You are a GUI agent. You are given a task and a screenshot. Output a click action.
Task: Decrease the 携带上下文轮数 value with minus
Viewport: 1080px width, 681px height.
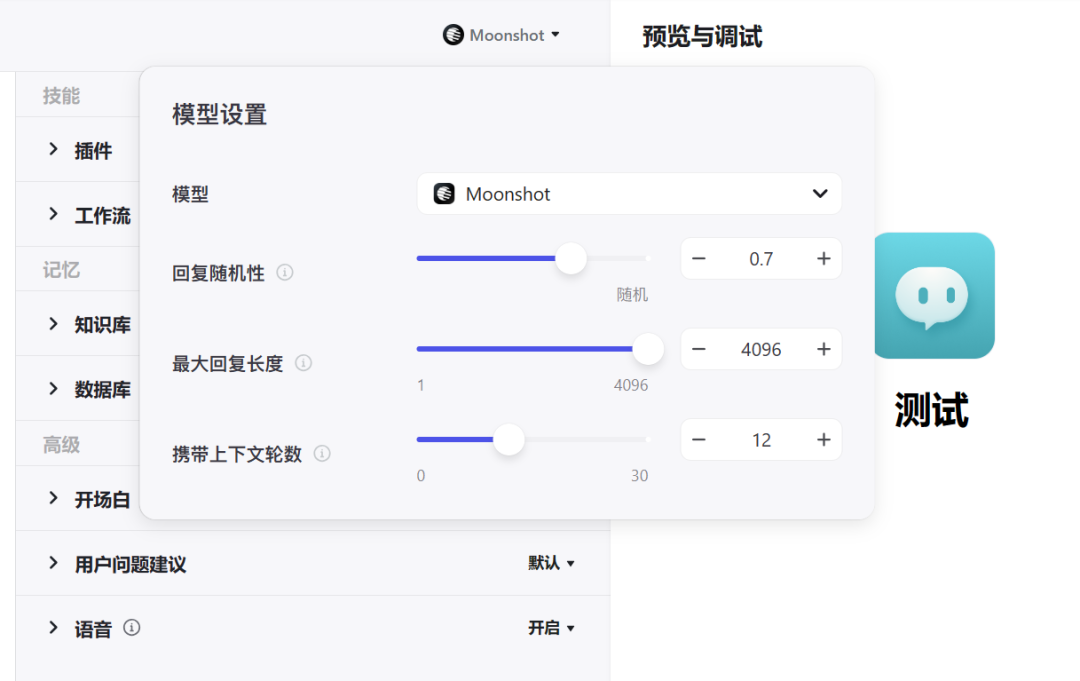698,440
